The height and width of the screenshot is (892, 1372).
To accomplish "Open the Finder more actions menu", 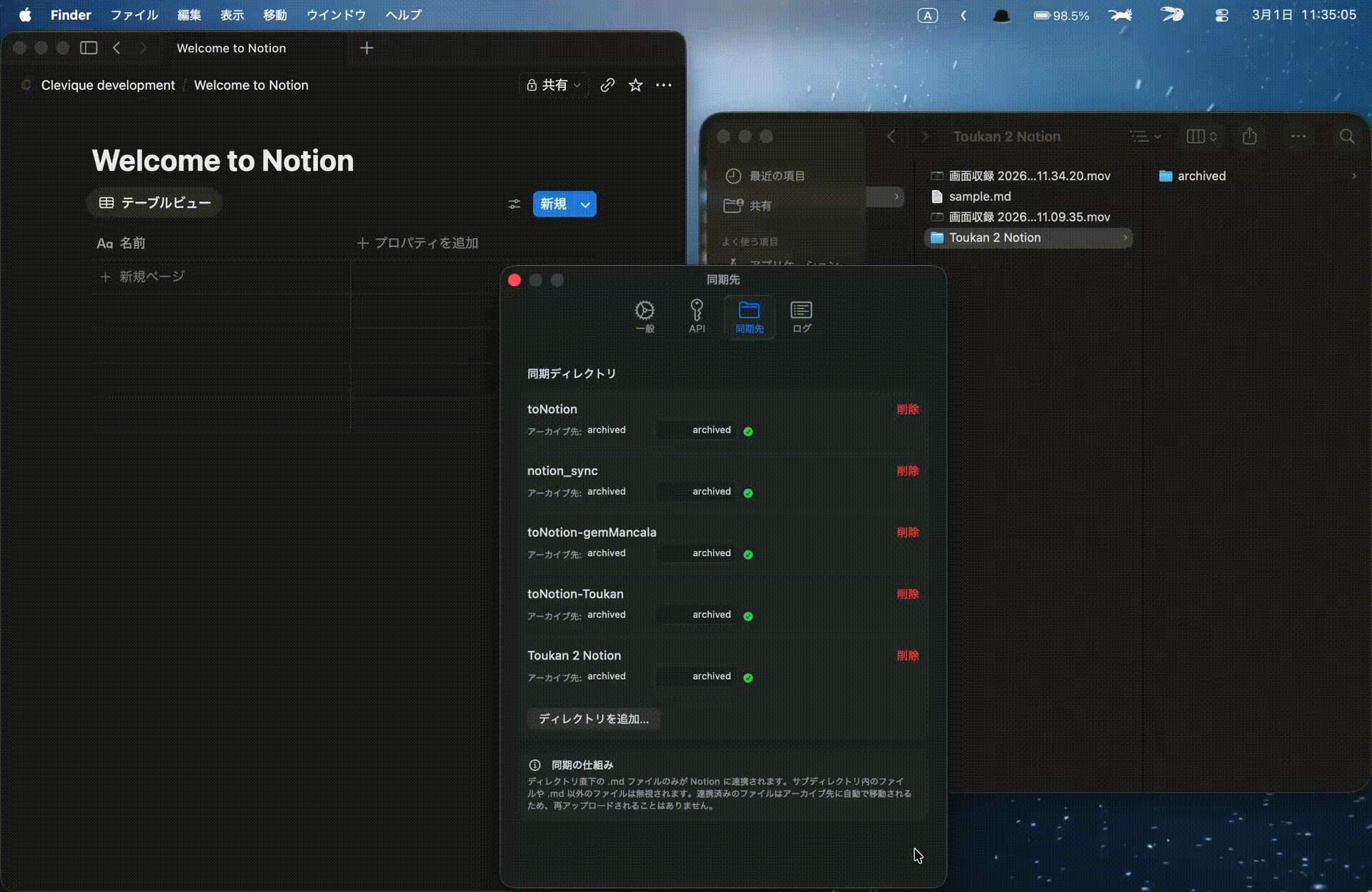I will pos(1298,137).
